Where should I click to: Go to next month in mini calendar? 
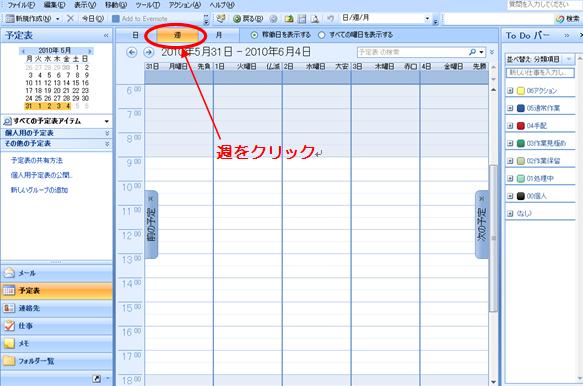click(89, 51)
